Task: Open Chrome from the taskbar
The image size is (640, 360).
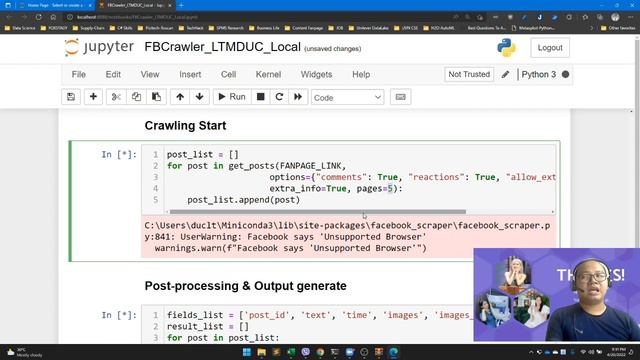Action: click(320, 352)
